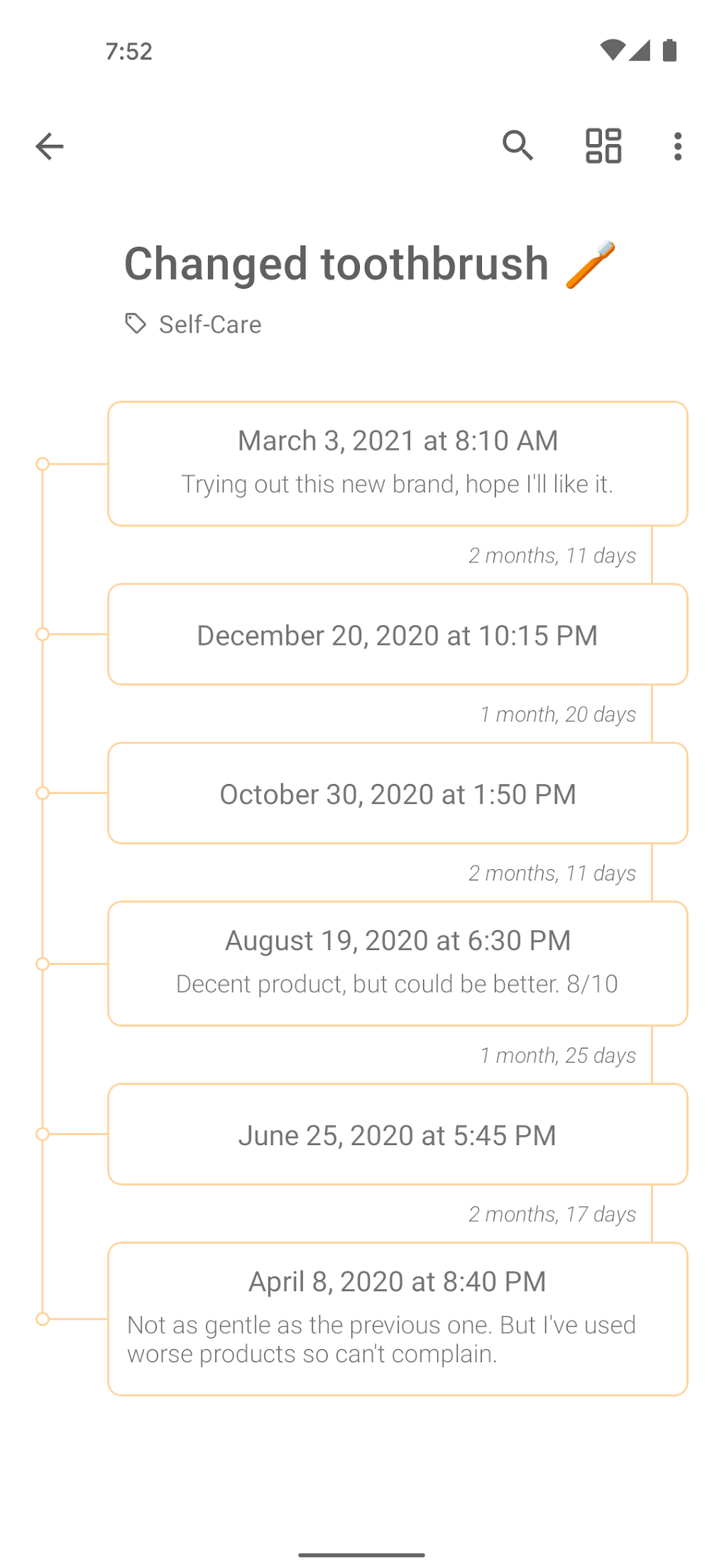Image resolution: width=724 pixels, height=1568 pixels.
Task: Tap the timeline dot for October 30 entry
Action: (x=43, y=793)
